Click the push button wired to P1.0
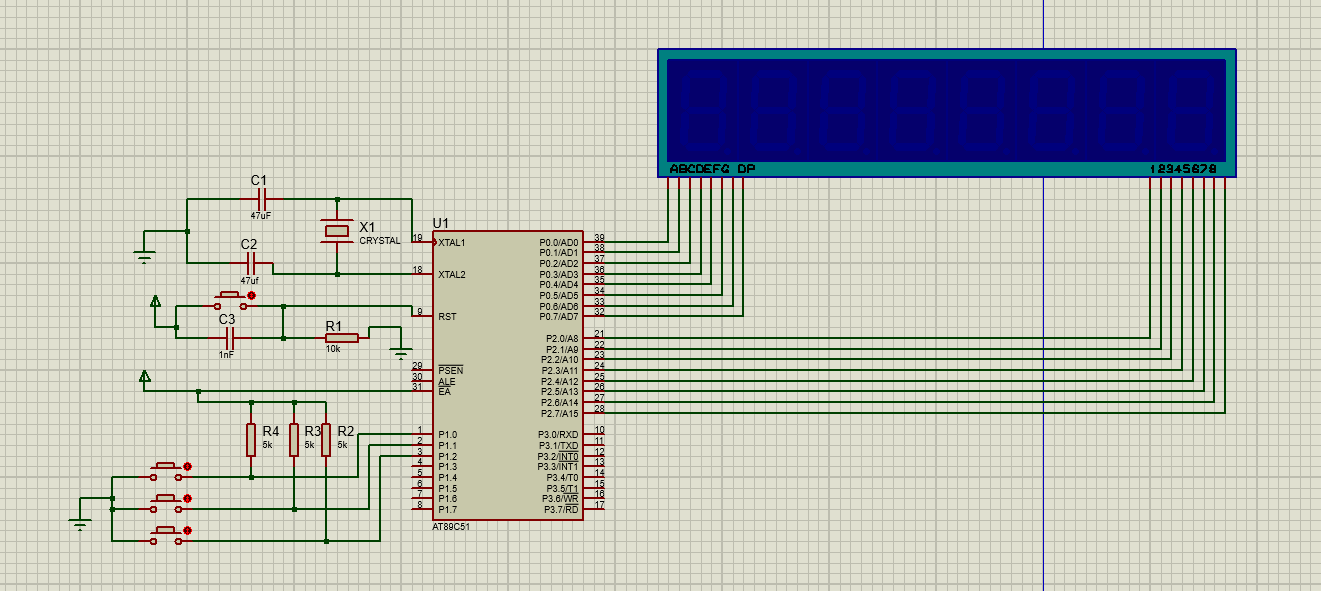 [x=168, y=470]
